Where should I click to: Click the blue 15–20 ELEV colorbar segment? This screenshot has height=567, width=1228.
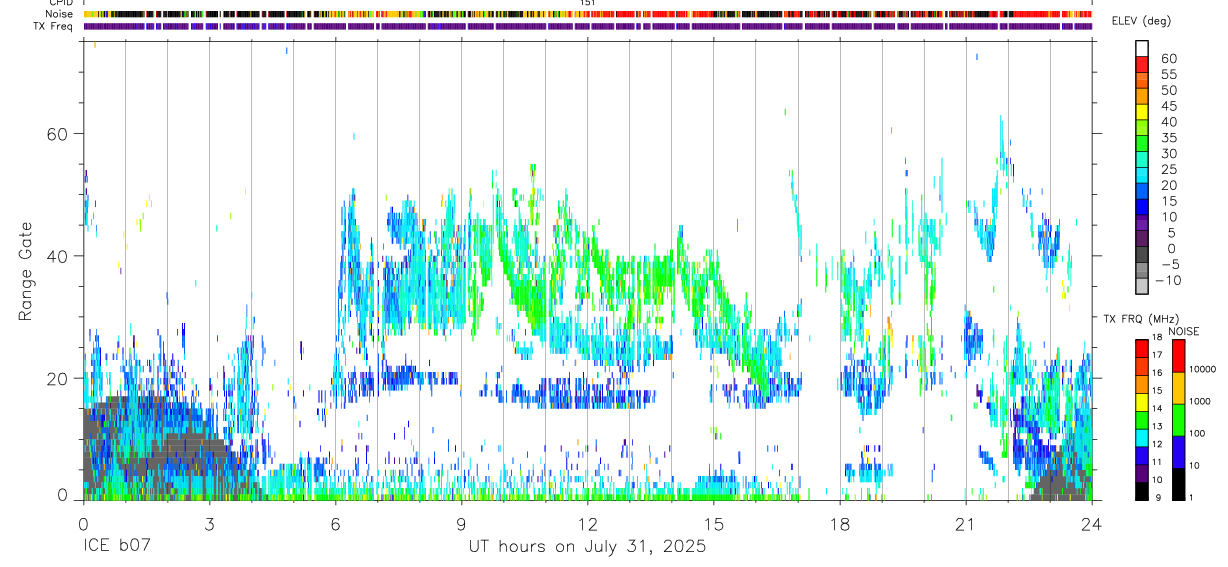coord(1142,192)
